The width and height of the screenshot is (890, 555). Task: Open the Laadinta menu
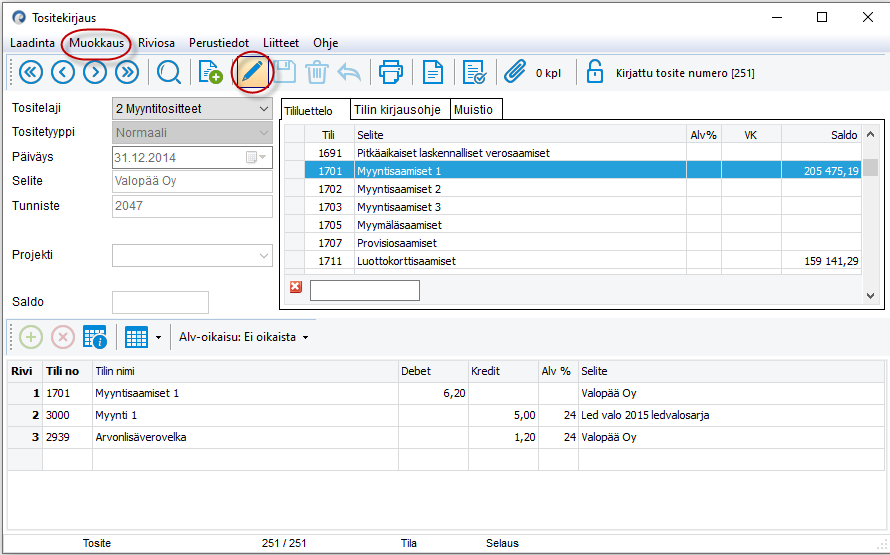(x=32, y=43)
